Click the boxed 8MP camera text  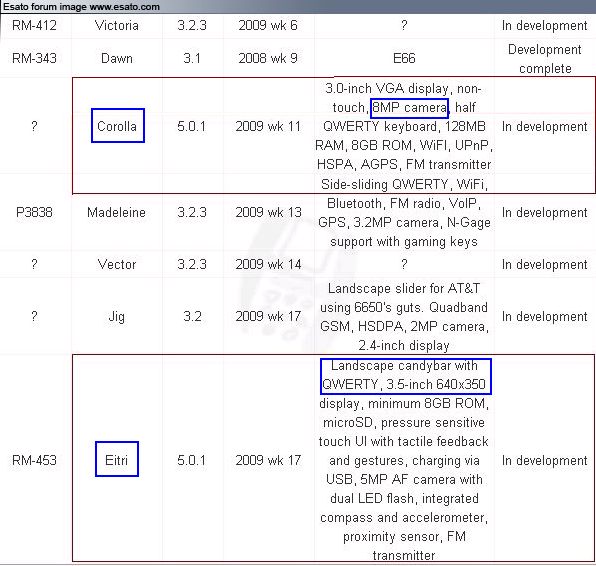[409, 108]
